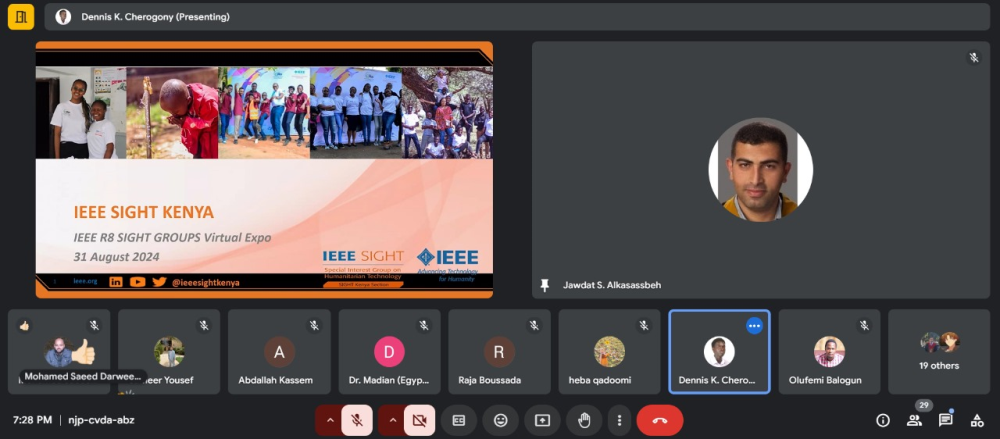Turn on the camera button
The height and width of the screenshot is (439, 1000).
tap(420, 420)
